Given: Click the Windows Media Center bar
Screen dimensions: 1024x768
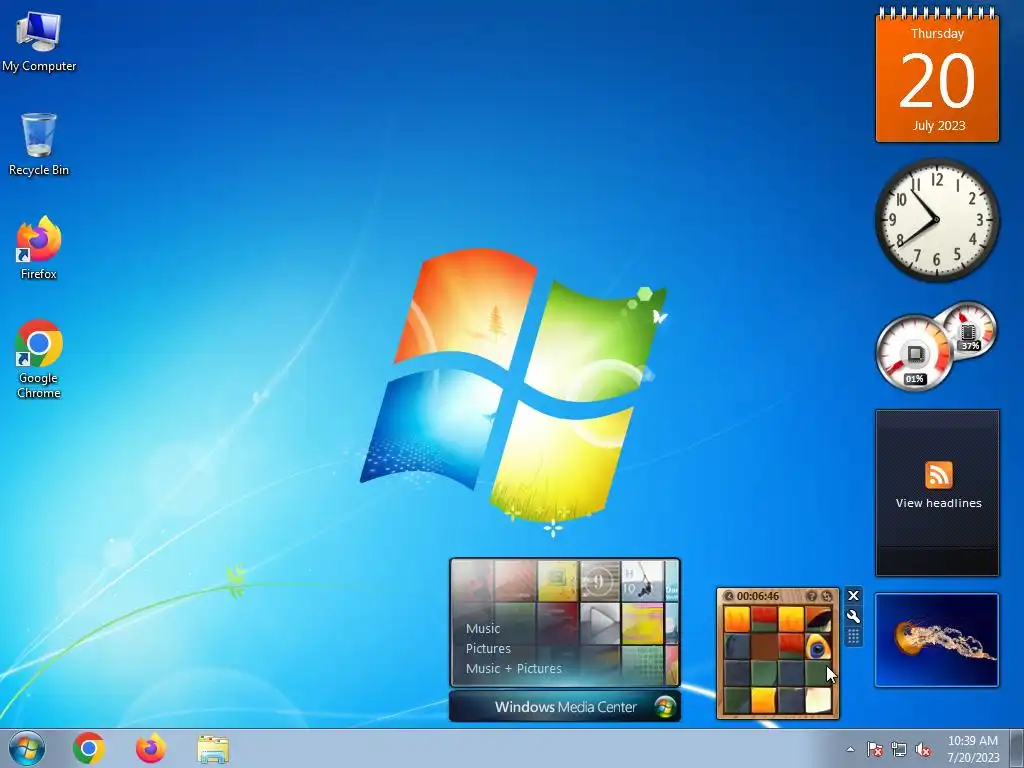Looking at the screenshot, I should [x=565, y=707].
